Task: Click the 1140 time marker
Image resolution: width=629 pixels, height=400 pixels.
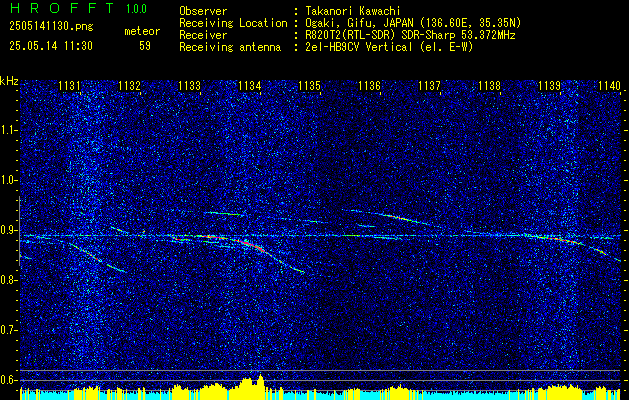Action: (609, 86)
